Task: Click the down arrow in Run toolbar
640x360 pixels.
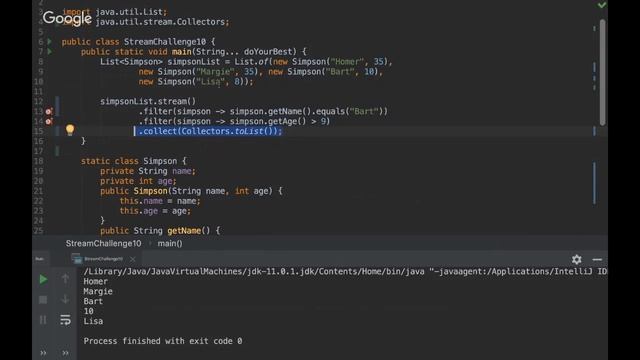Action: 65,299
